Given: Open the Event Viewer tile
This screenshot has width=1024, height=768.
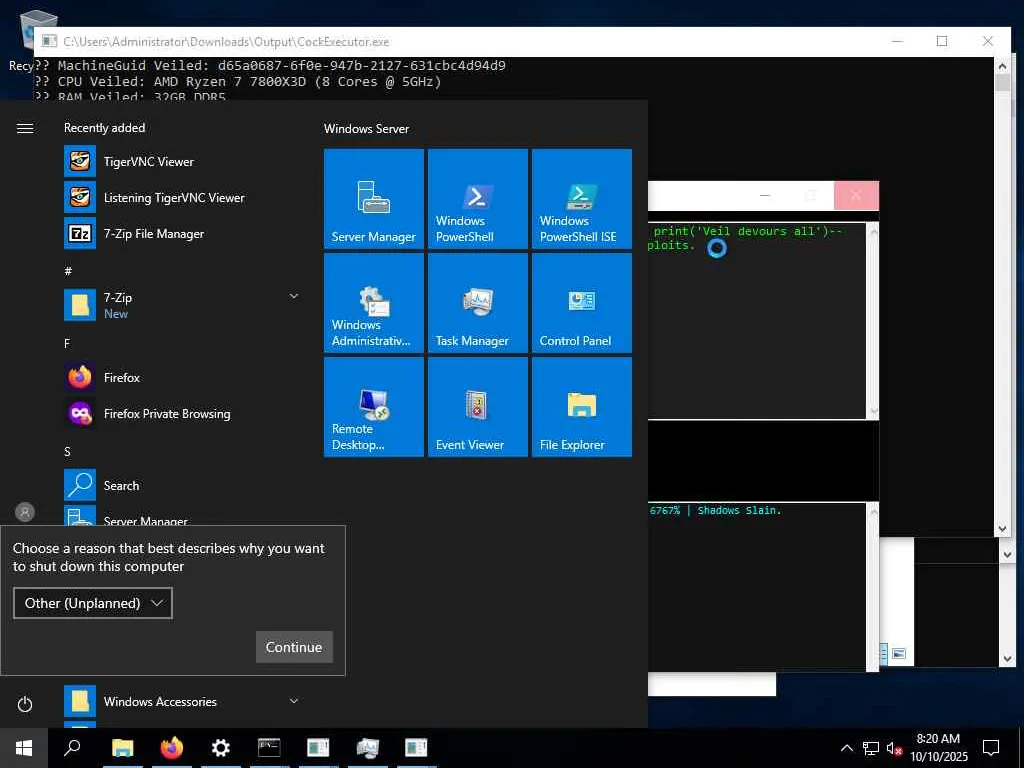Looking at the screenshot, I should (x=477, y=407).
